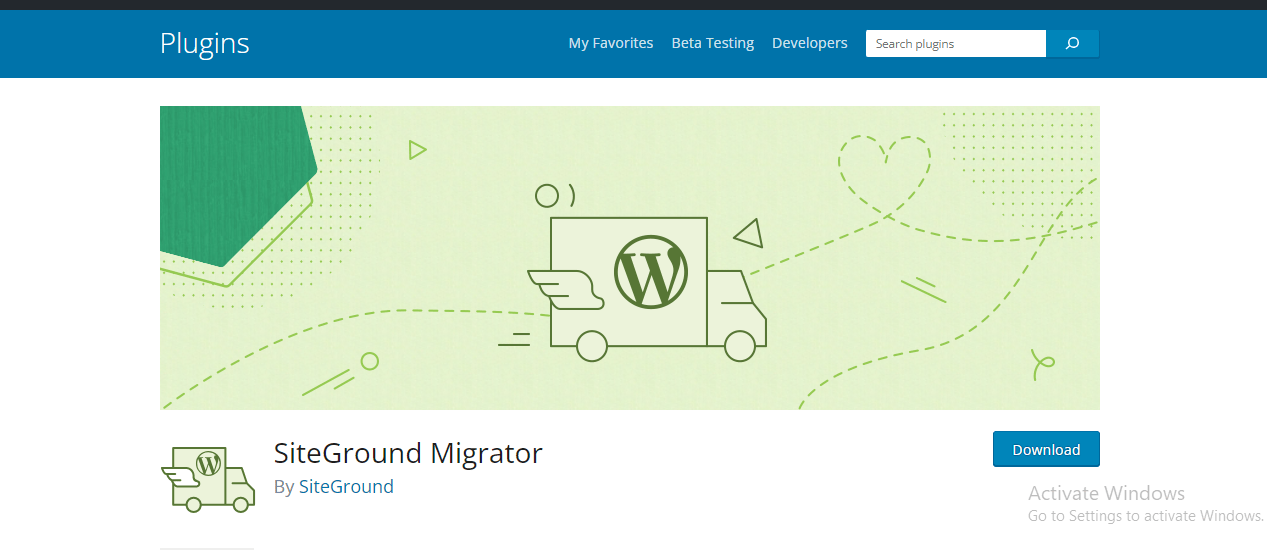Click the small play-shaped triangle in banner
The width and height of the screenshot is (1267, 550).
tap(417, 150)
